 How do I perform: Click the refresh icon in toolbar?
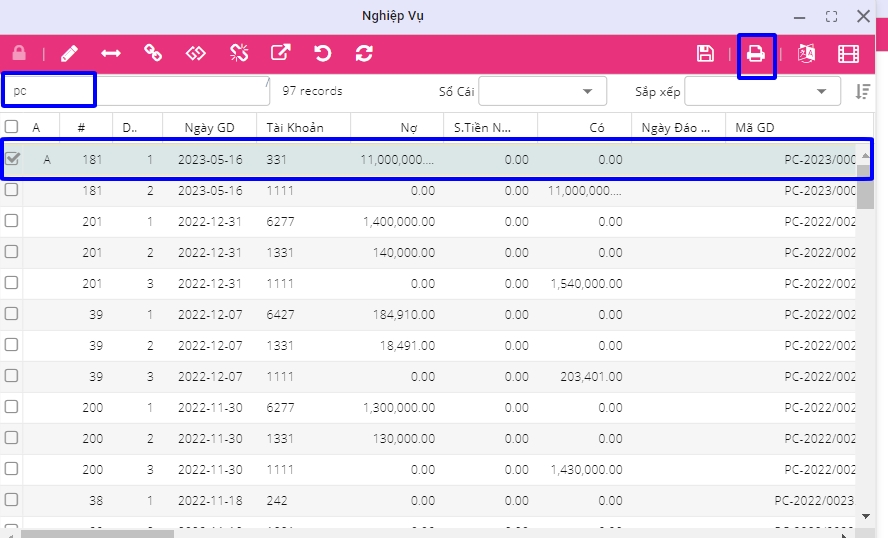[364, 54]
